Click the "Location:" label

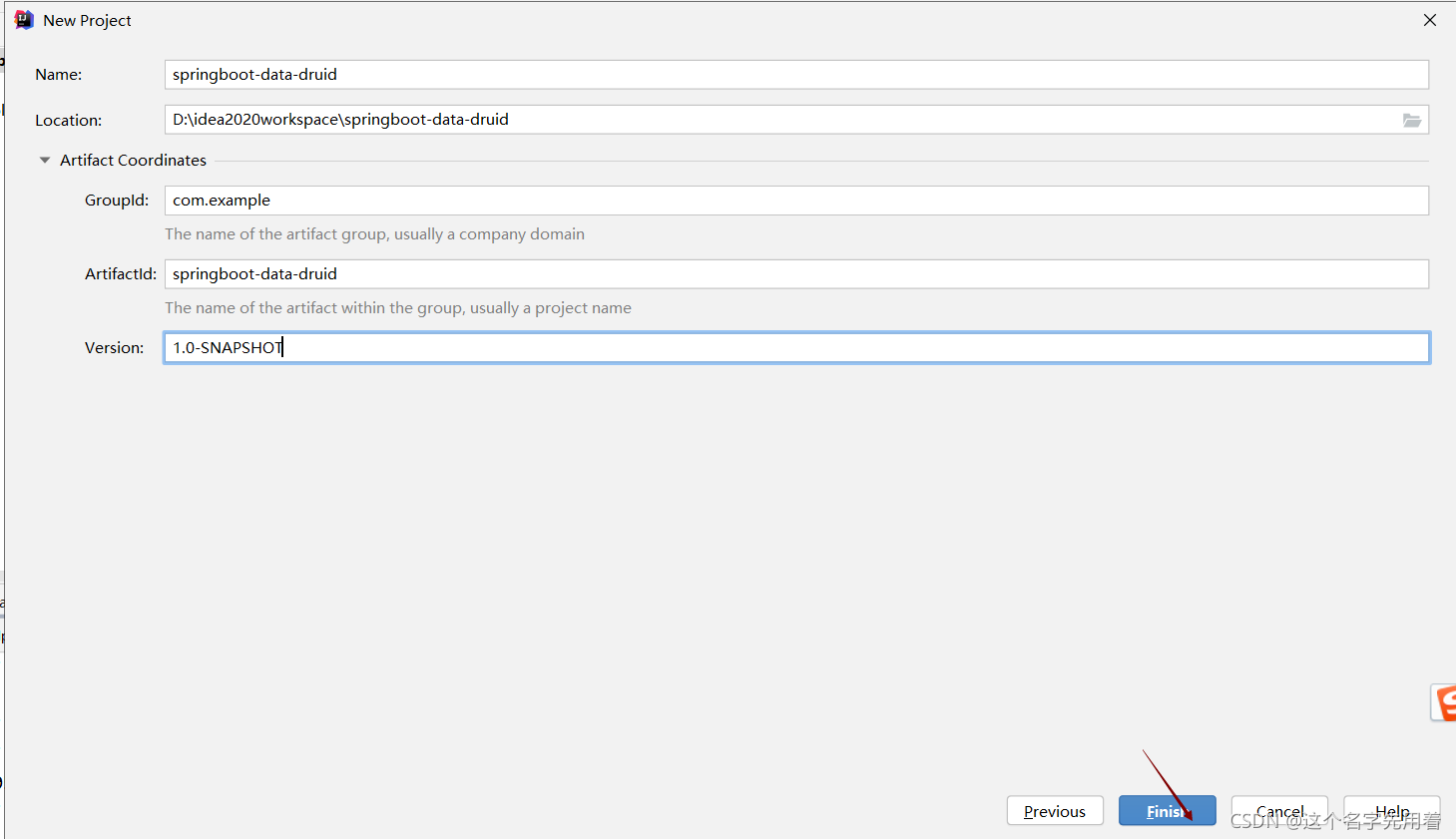pyautogui.click(x=69, y=121)
